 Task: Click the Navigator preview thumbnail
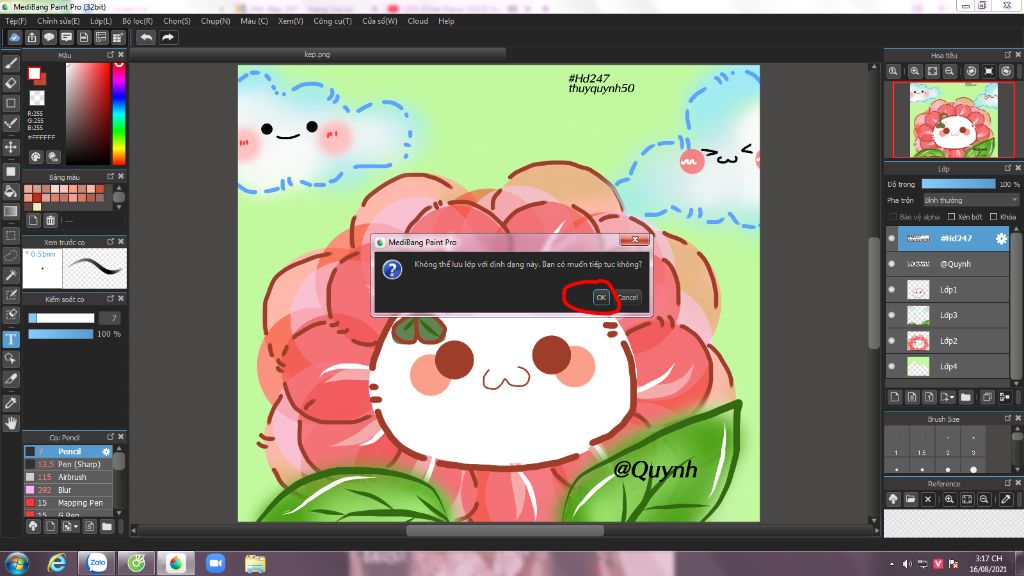coord(953,120)
